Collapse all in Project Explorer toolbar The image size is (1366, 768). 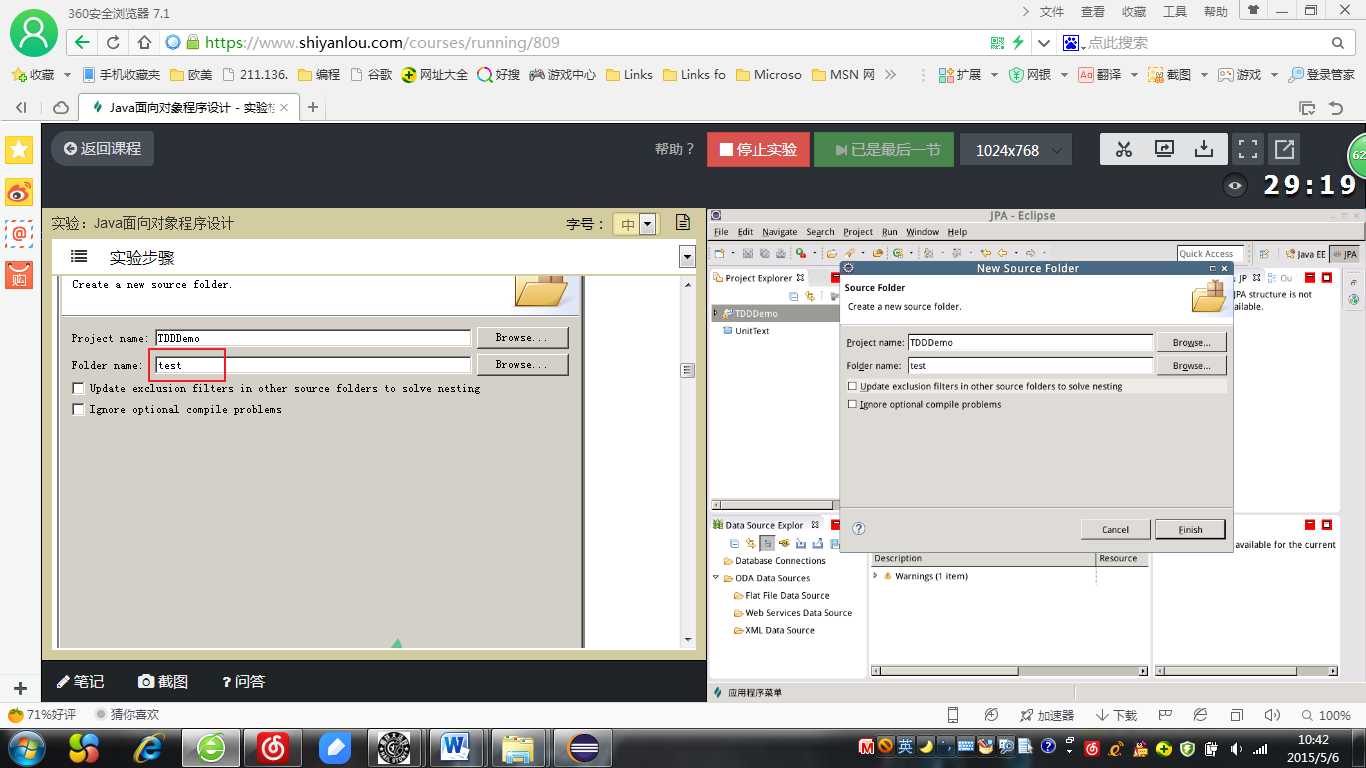(x=794, y=296)
